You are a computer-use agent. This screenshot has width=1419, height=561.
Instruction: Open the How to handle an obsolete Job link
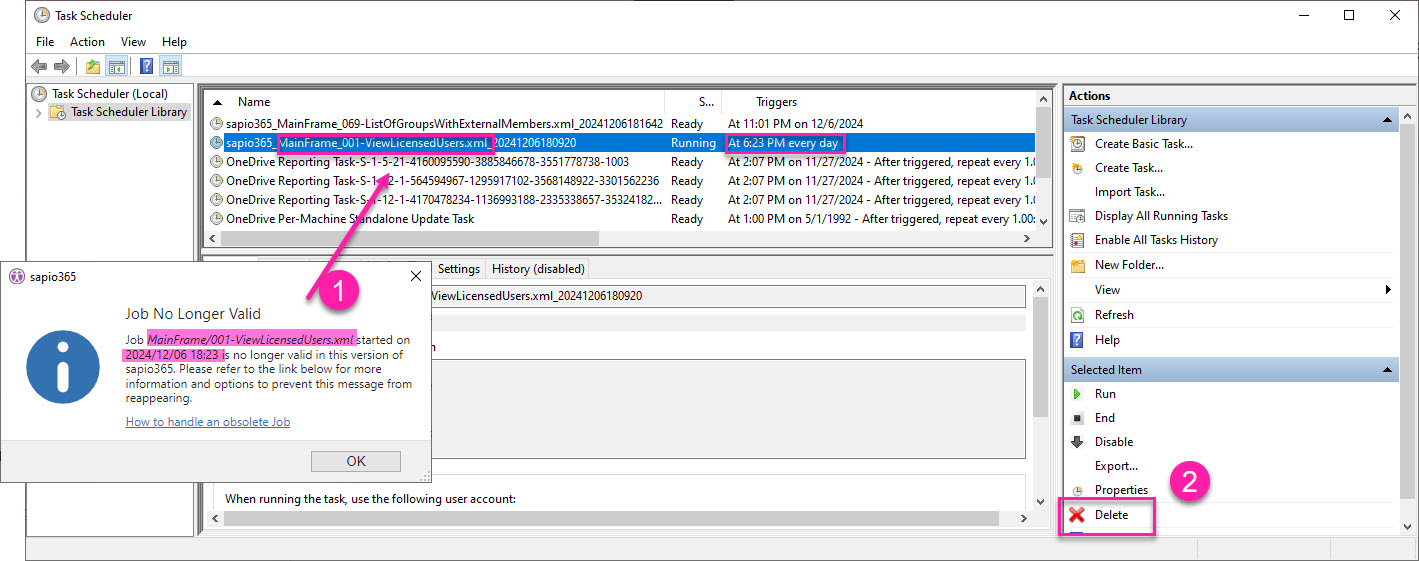point(208,422)
